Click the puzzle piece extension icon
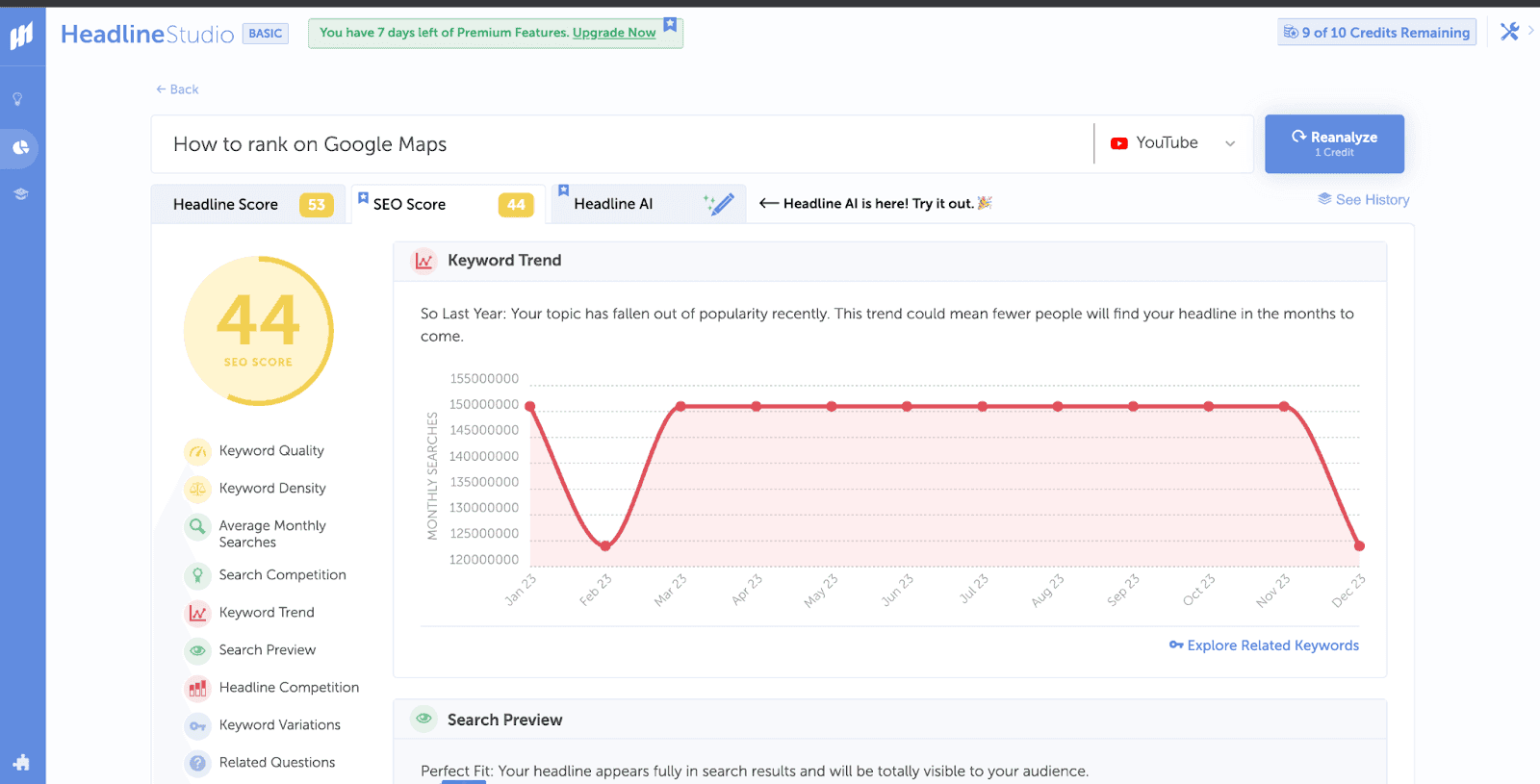The height and width of the screenshot is (784, 1540). pos(21,763)
